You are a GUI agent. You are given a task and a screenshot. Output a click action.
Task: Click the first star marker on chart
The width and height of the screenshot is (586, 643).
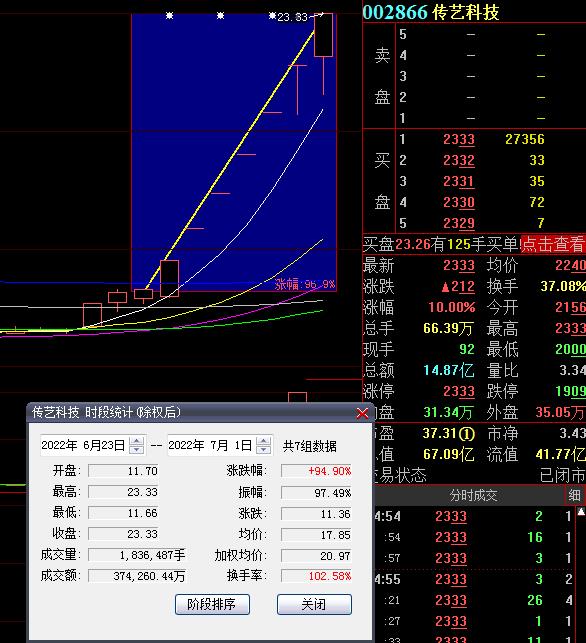169,16
